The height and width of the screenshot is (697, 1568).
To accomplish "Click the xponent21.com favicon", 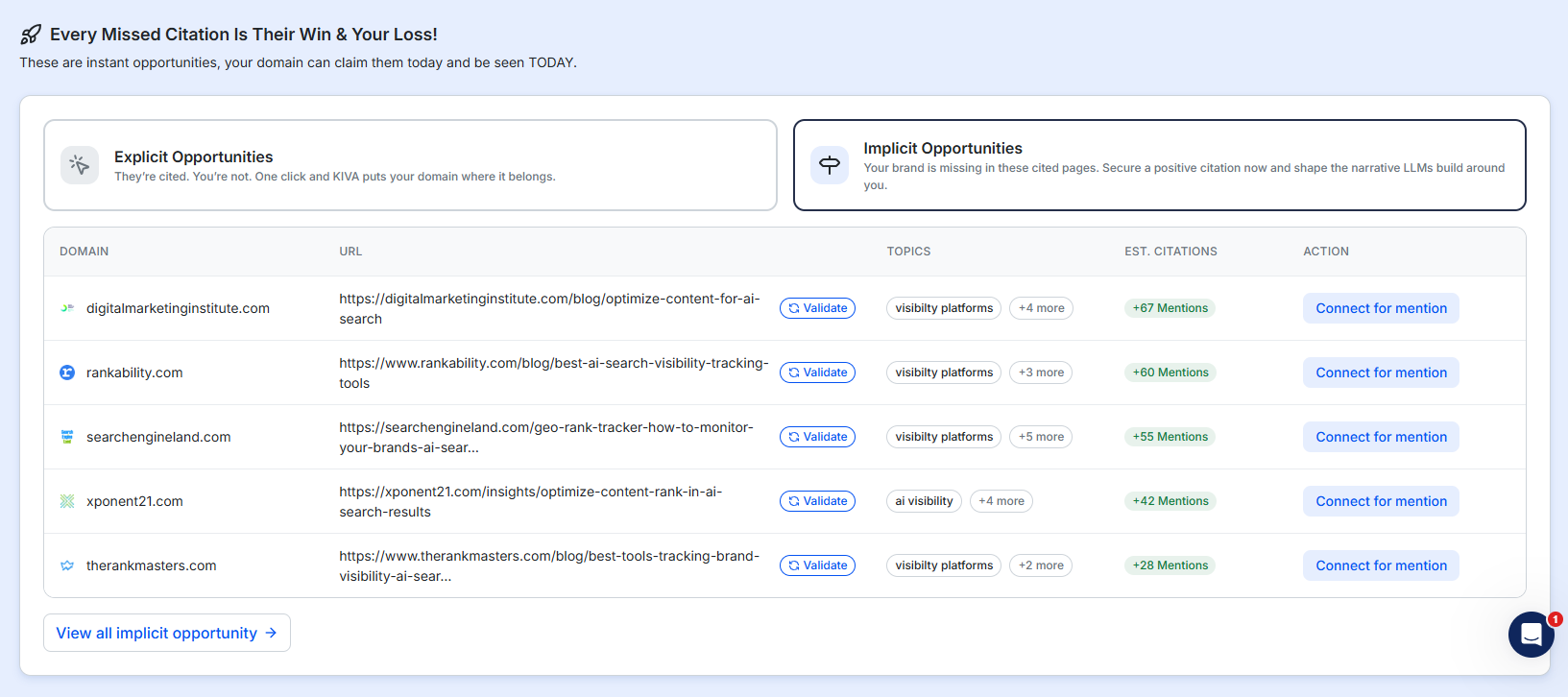I will click(67, 501).
